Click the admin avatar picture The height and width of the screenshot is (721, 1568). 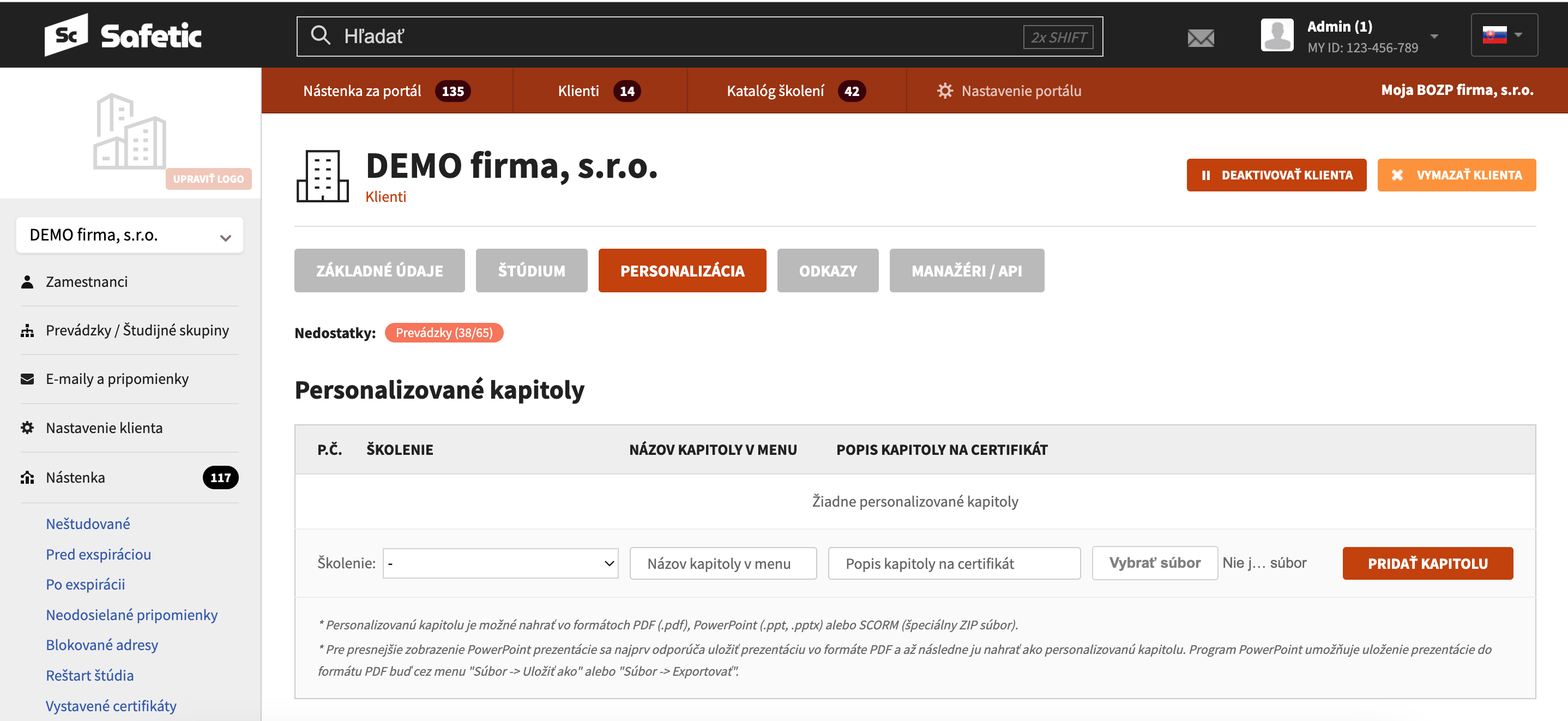[x=1277, y=35]
